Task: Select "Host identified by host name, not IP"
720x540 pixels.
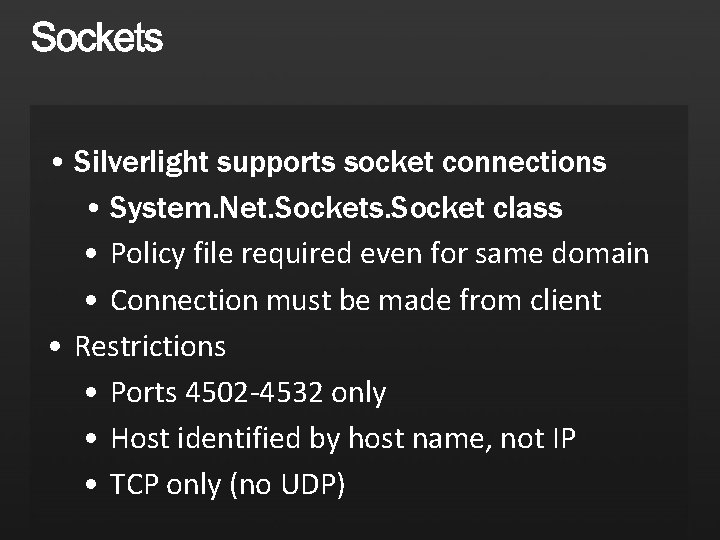Action: [x=343, y=438]
